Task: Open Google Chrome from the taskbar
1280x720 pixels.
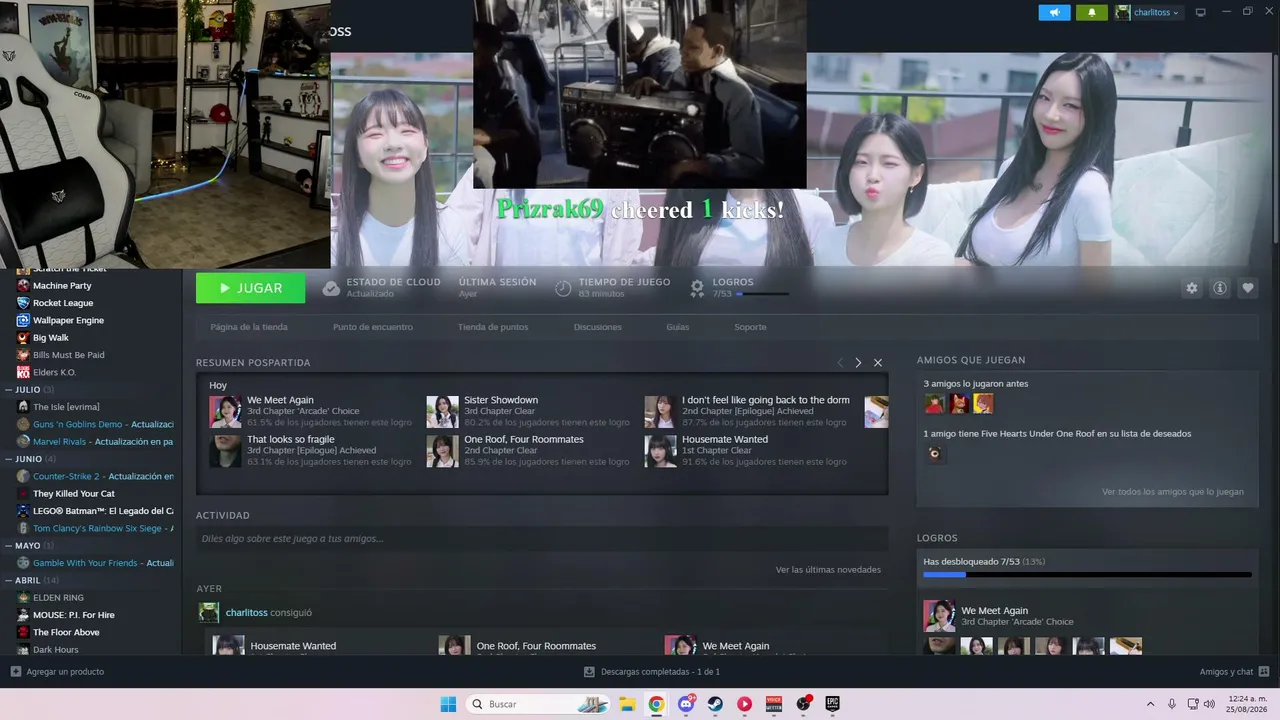Action: [656, 704]
